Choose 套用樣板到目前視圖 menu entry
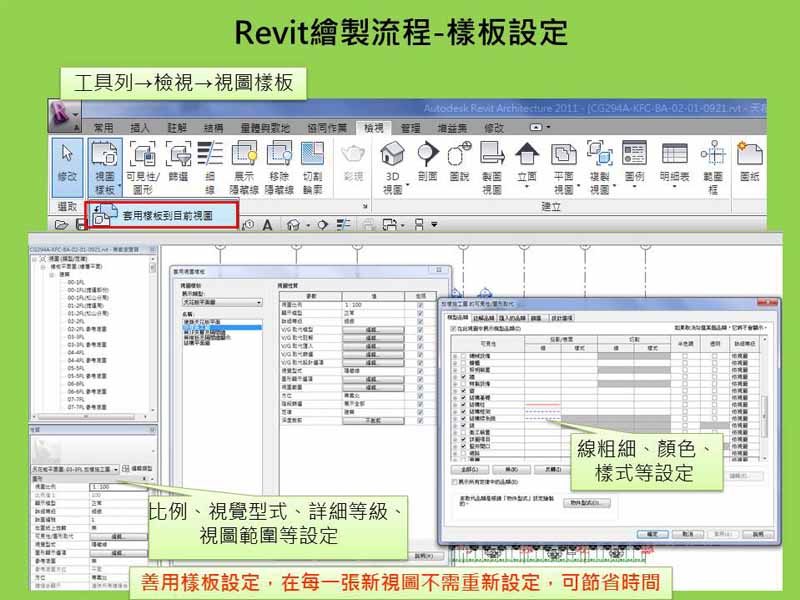Screen dimensions: 800x600 (162, 215)
